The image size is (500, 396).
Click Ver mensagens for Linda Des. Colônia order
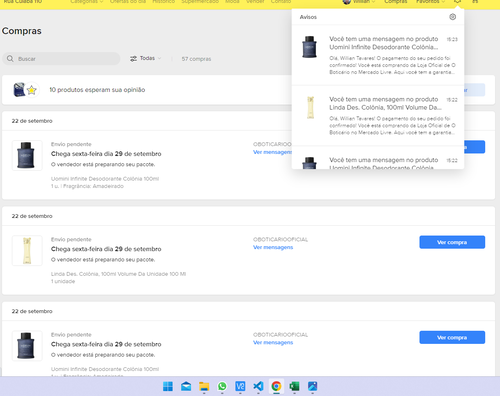pyautogui.click(x=273, y=247)
